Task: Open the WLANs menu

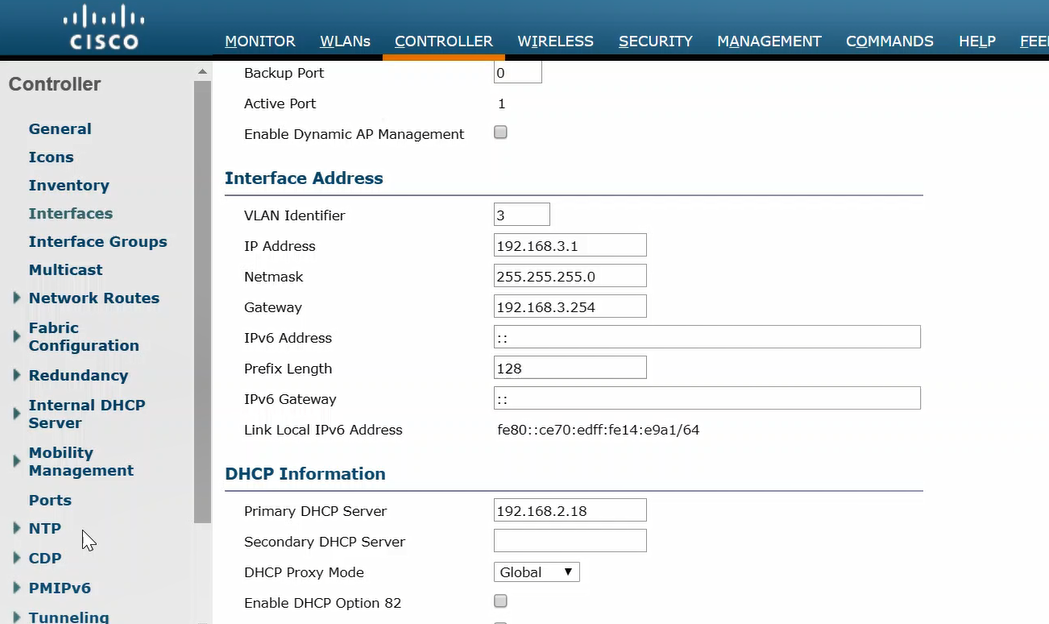Action: coord(345,41)
